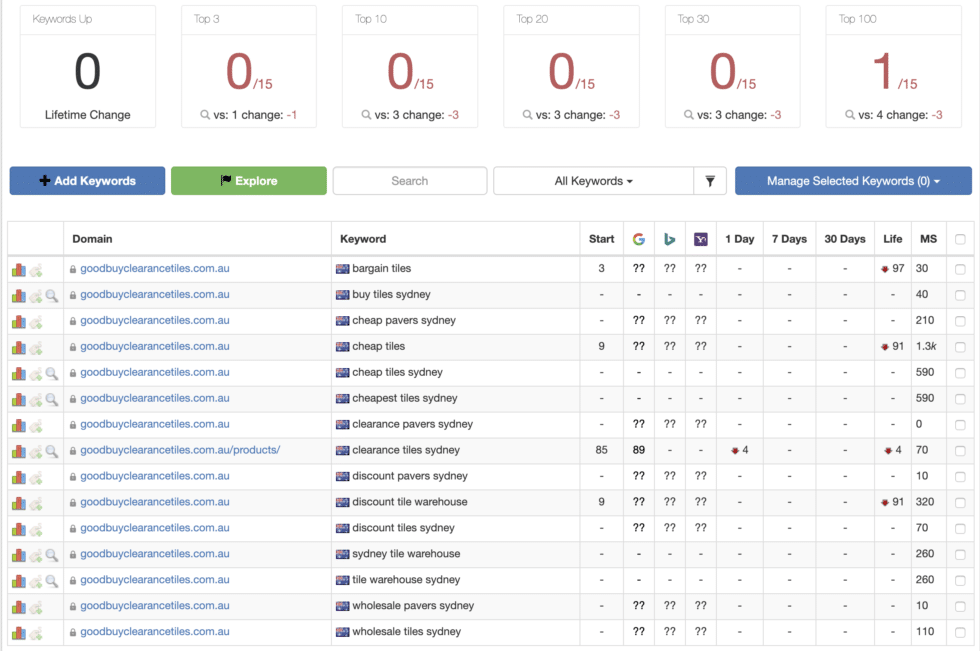Open the domain link for cheap pavers sydney
This screenshot has width=980, height=651.
154,321
